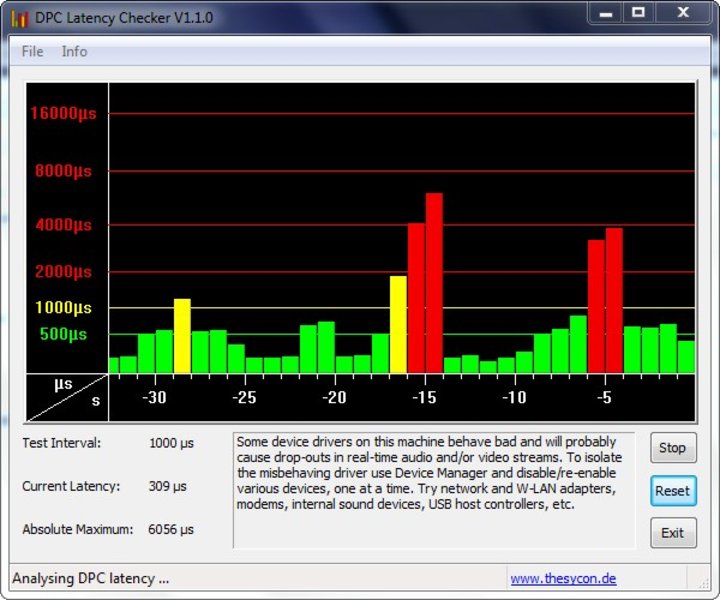Click the yellow bar near -29 seconds

tap(182, 336)
